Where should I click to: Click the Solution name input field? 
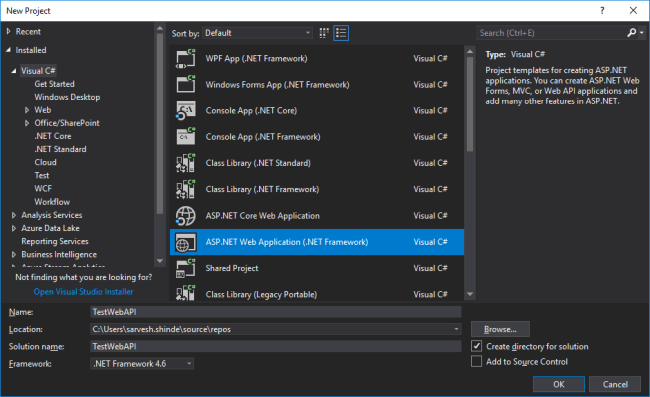(276, 346)
